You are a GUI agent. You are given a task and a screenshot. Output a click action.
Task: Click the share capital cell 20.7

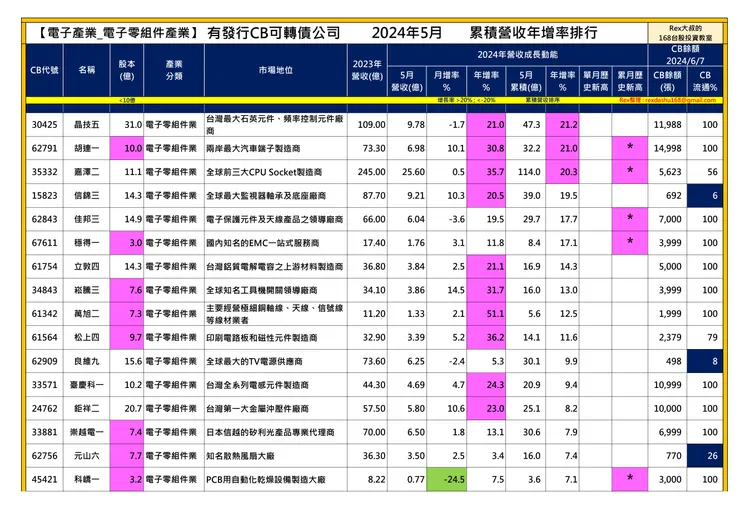point(127,408)
